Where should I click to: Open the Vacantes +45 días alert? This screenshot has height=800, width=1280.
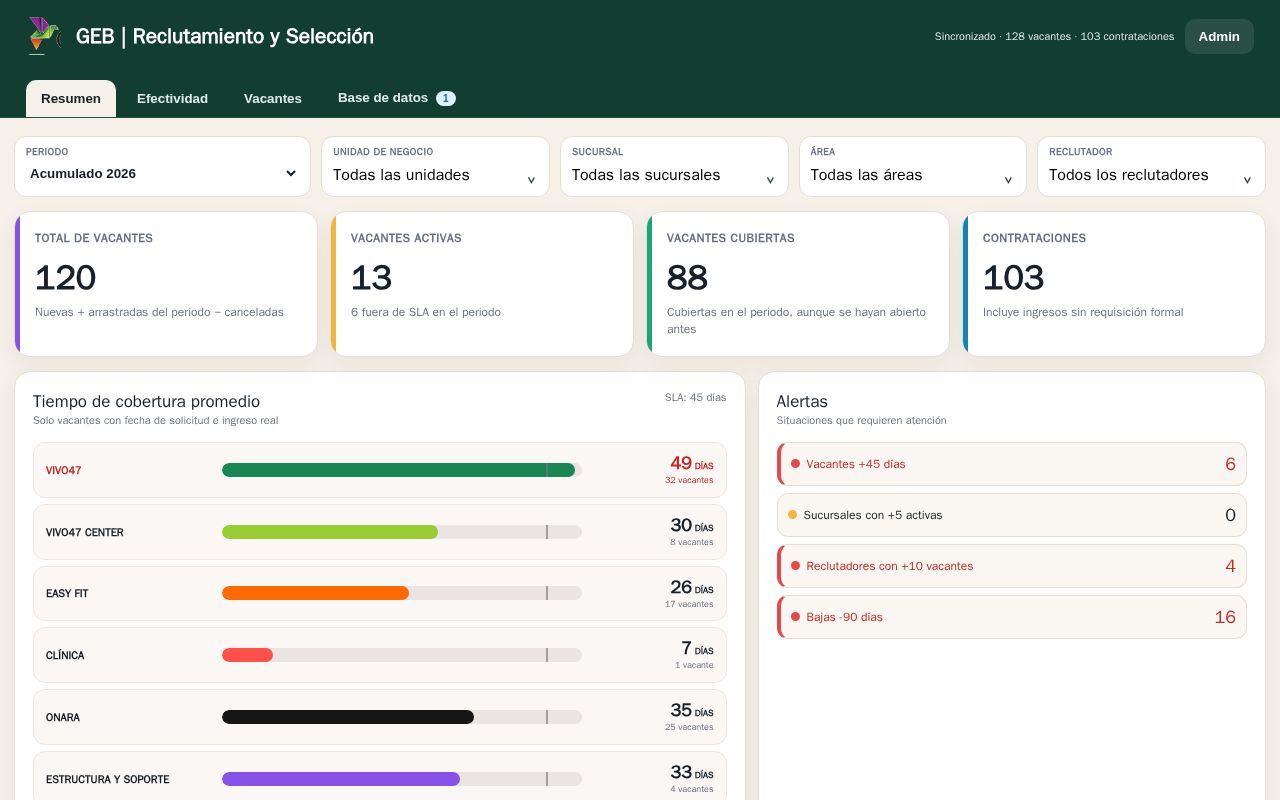pos(1012,464)
